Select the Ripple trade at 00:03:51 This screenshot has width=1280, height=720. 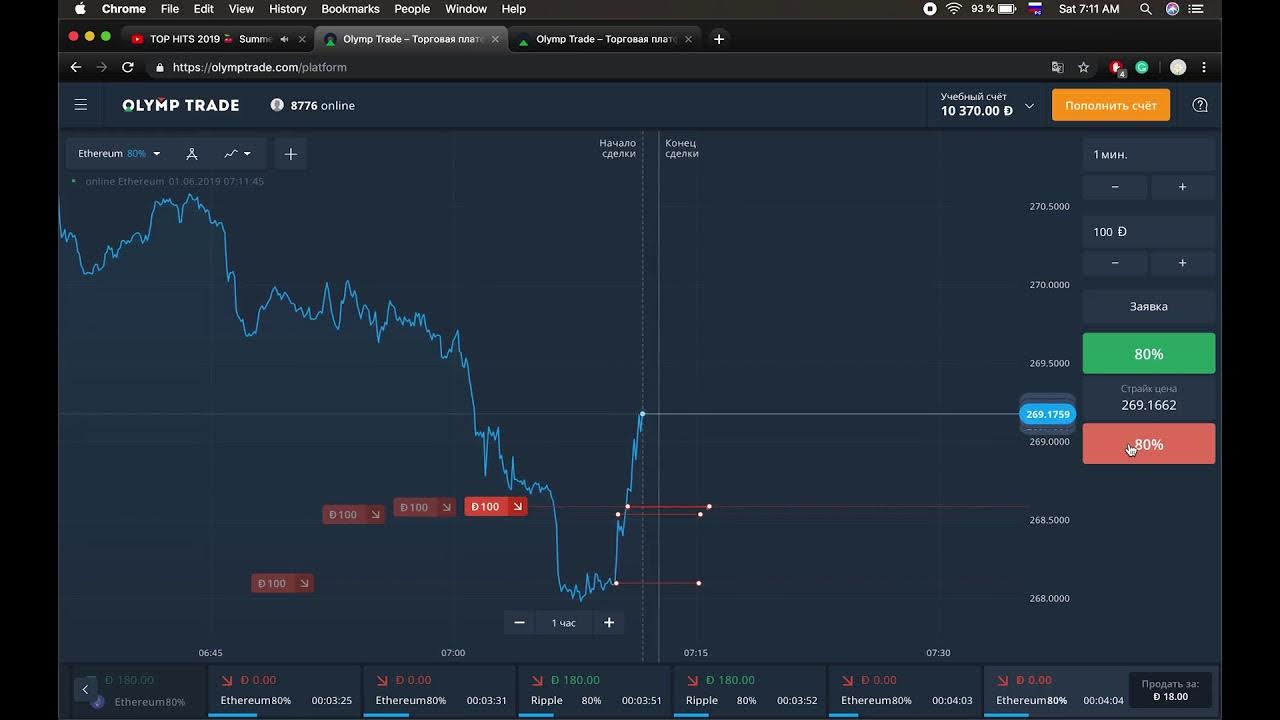tap(595, 691)
